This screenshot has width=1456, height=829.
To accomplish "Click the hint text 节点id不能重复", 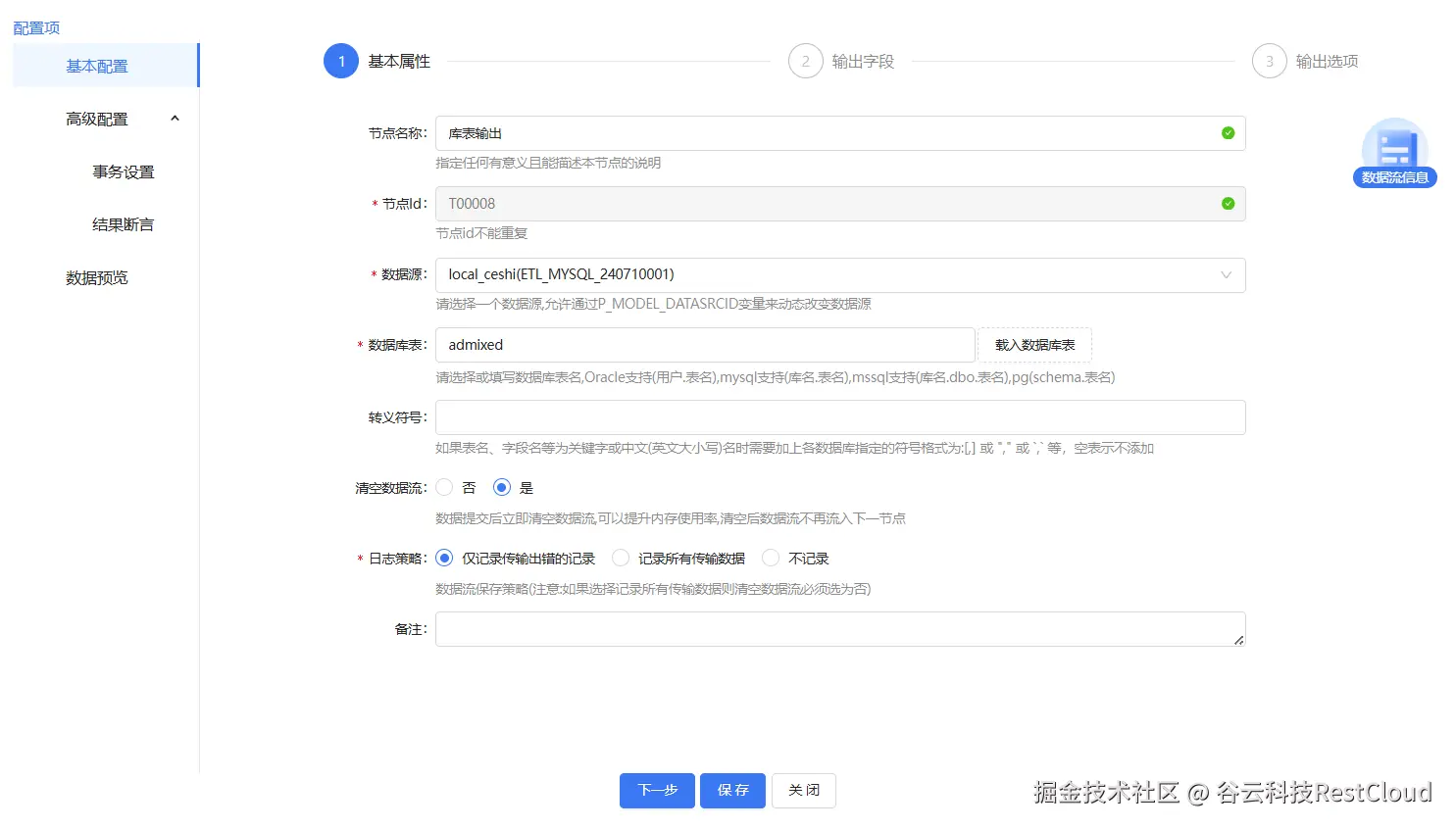I will pos(481,233).
